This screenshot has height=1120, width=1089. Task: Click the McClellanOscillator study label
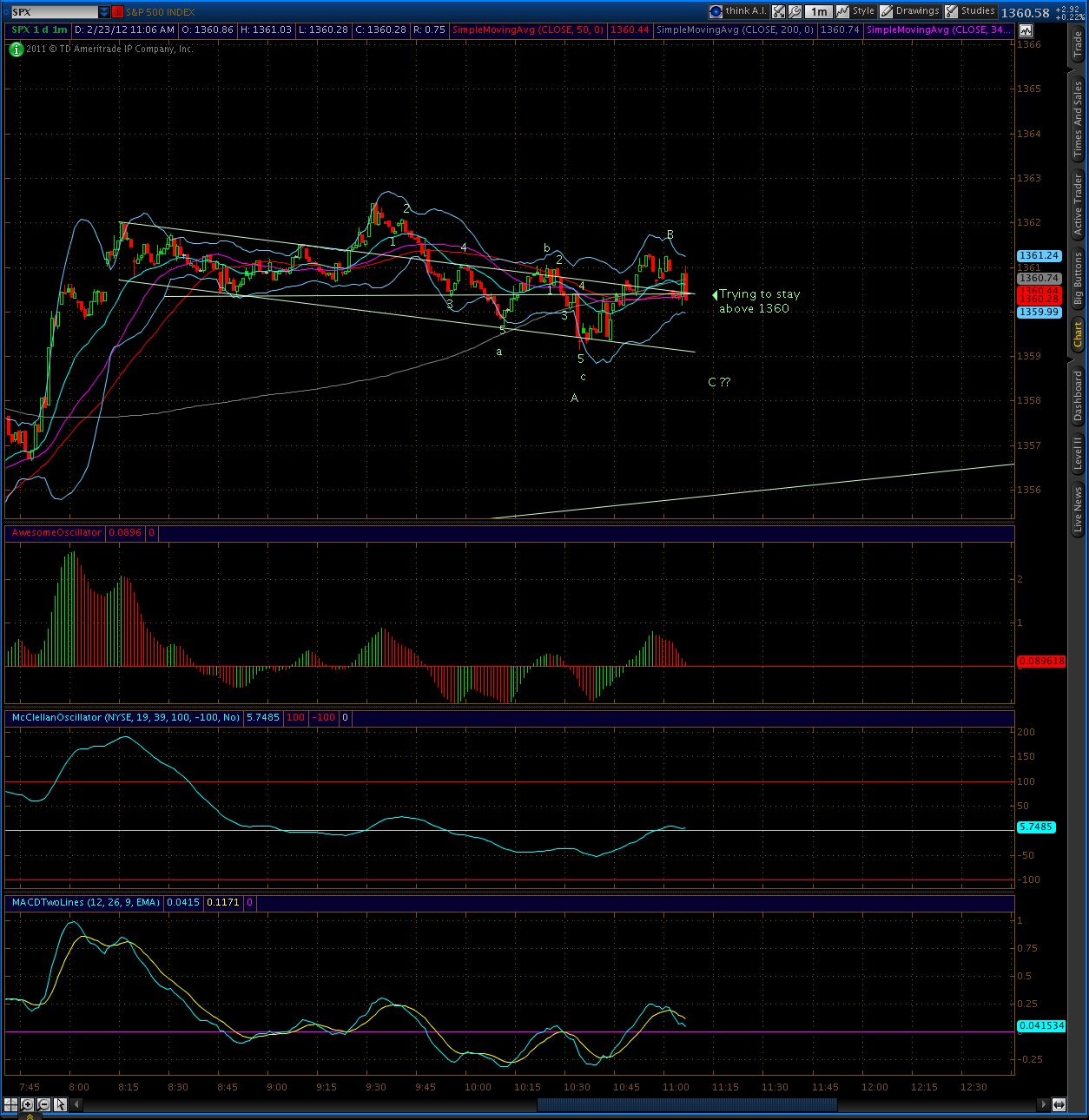126,718
